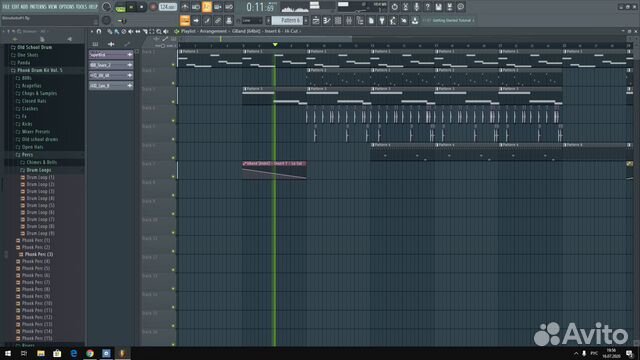Click the playlist horizontal scrollbar
The height and width of the screenshot is (360, 640).
point(265,39)
